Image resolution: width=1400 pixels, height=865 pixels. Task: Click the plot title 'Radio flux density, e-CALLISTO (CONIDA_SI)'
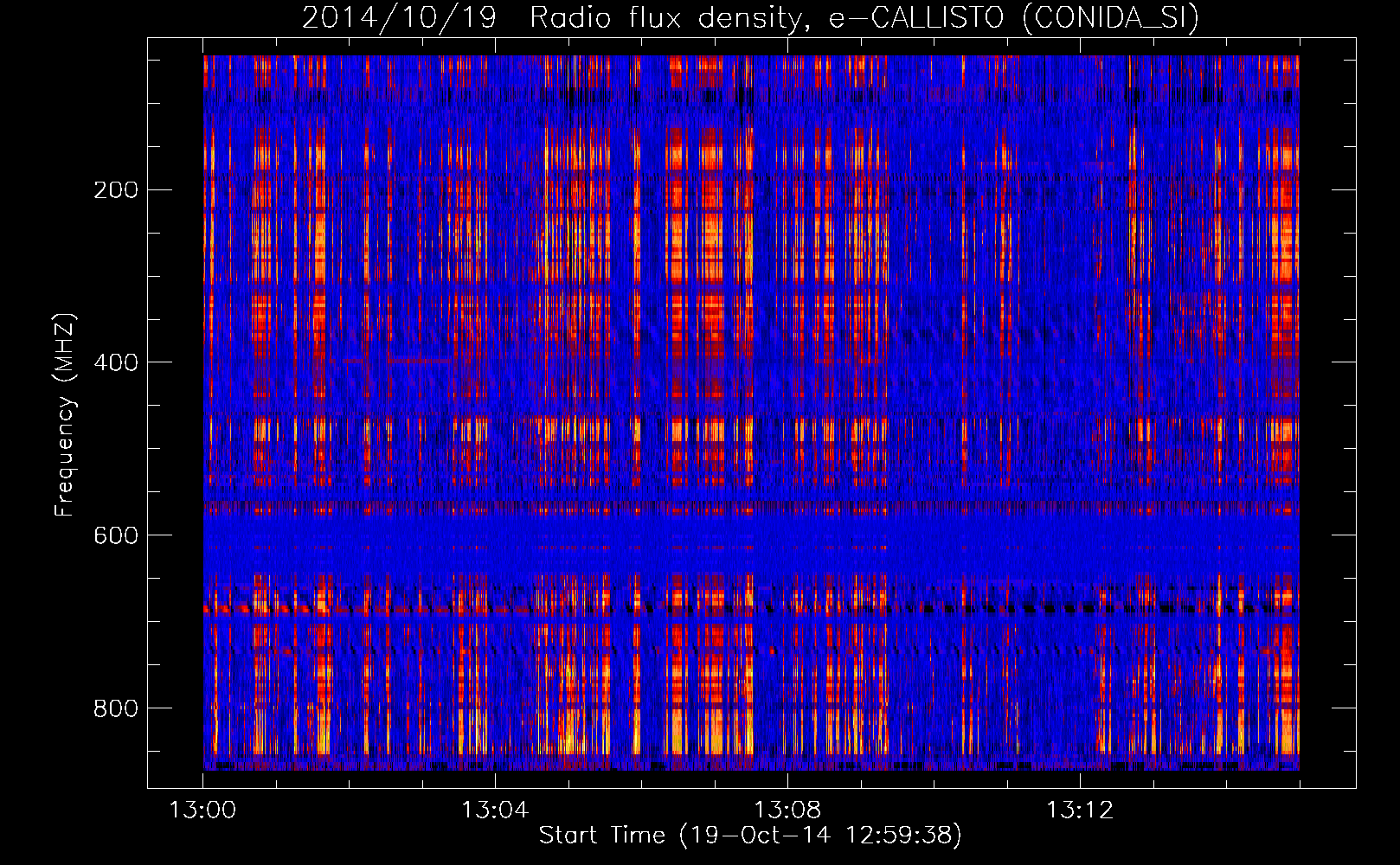click(864, 17)
